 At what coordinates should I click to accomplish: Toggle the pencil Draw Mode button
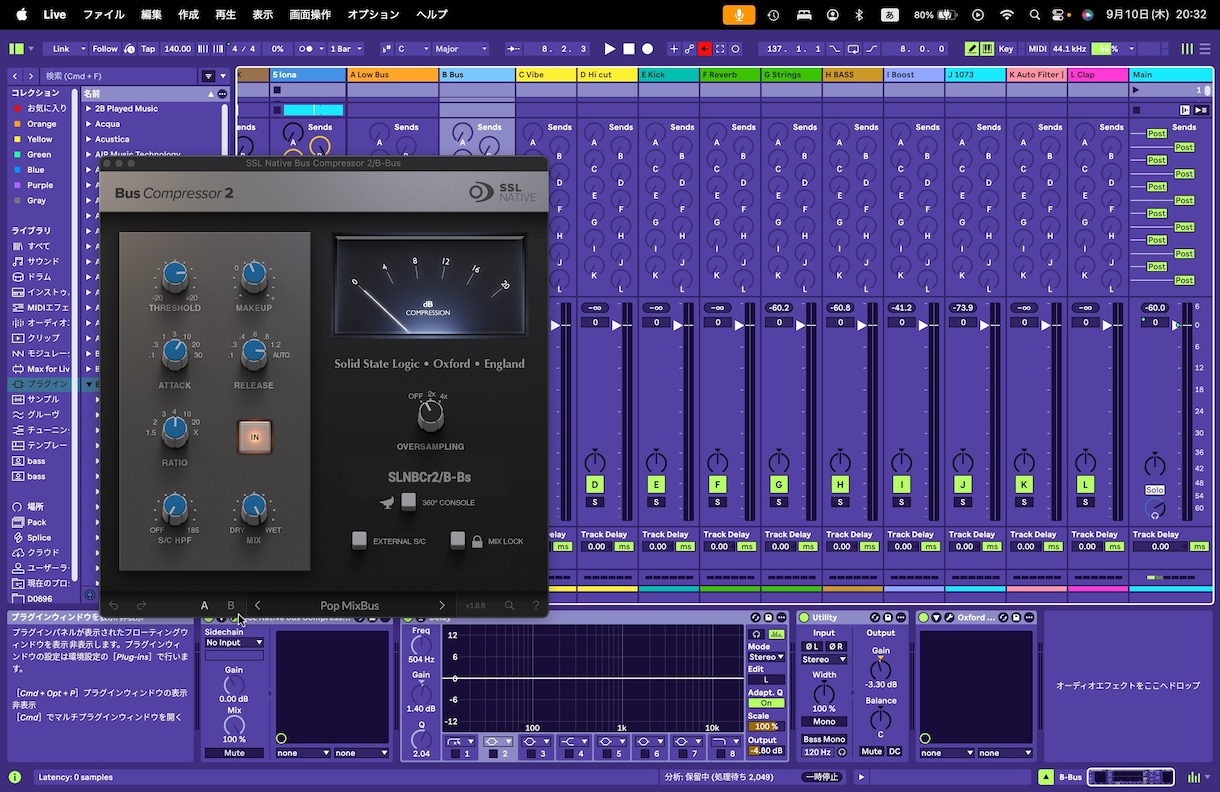tap(971, 48)
